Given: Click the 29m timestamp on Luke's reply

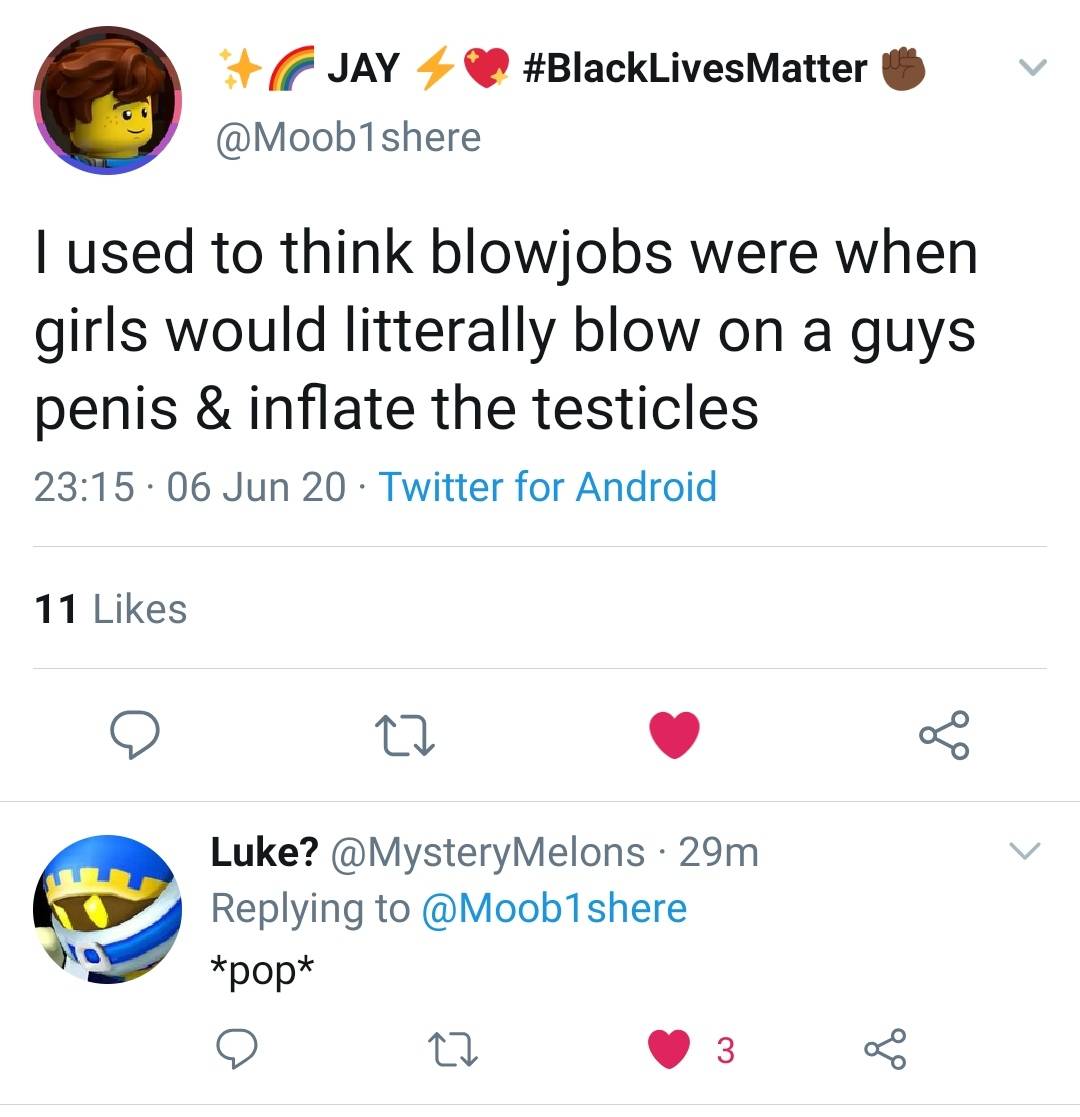Looking at the screenshot, I should click(x=718, y=852).
